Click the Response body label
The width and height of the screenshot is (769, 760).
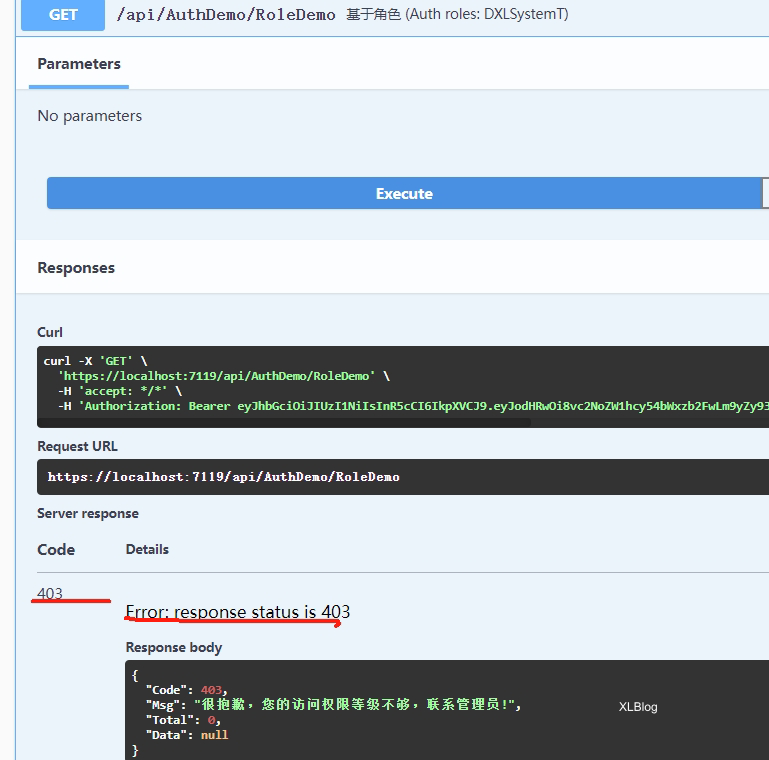coord(173,648)
